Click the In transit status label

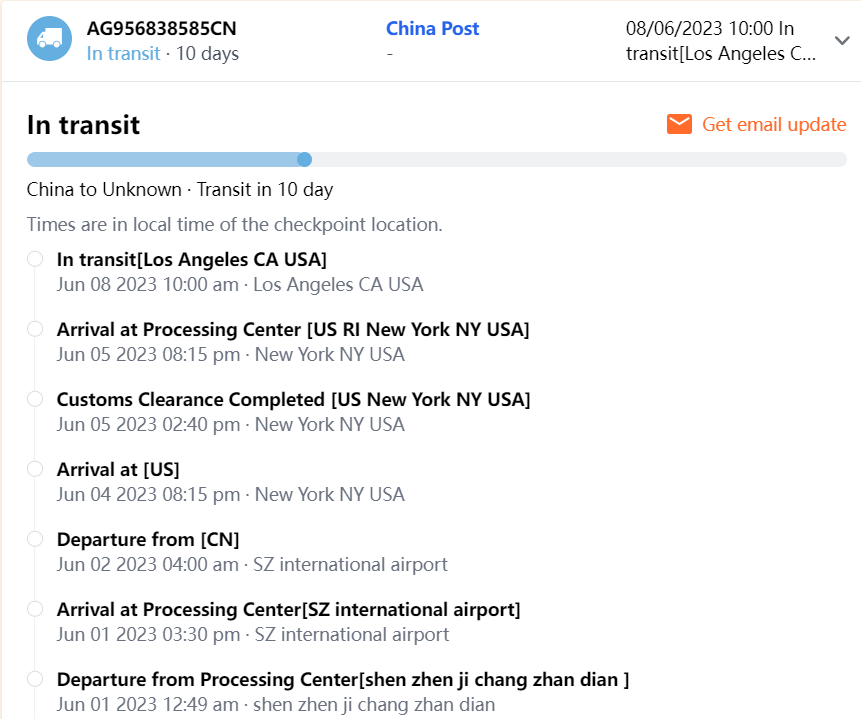tap(123, 53)
